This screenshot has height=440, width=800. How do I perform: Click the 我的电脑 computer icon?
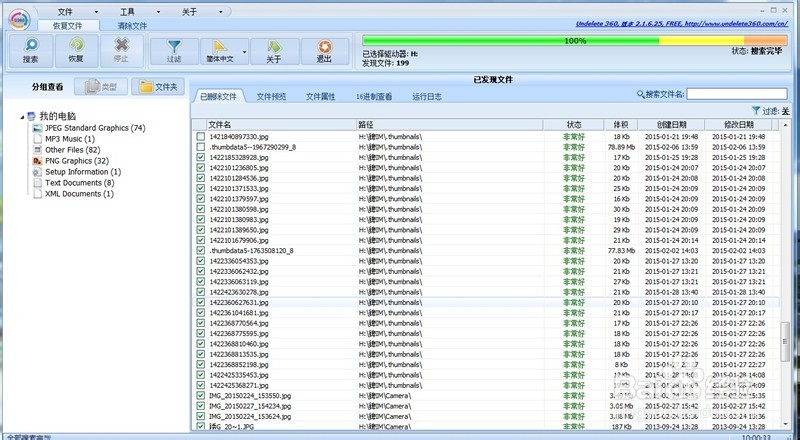(32, 116)
